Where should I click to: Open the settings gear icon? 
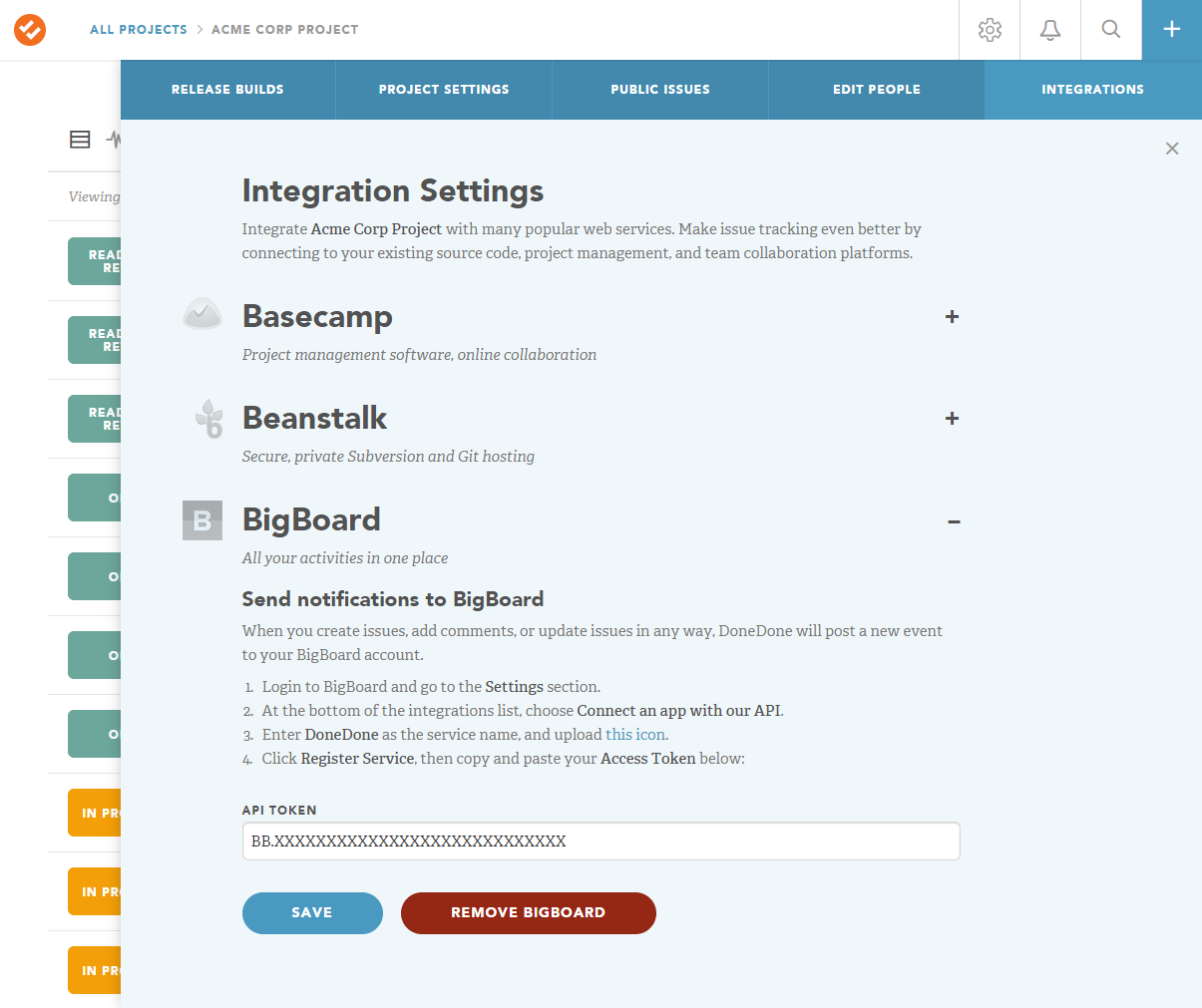click(x=990, y=30)
